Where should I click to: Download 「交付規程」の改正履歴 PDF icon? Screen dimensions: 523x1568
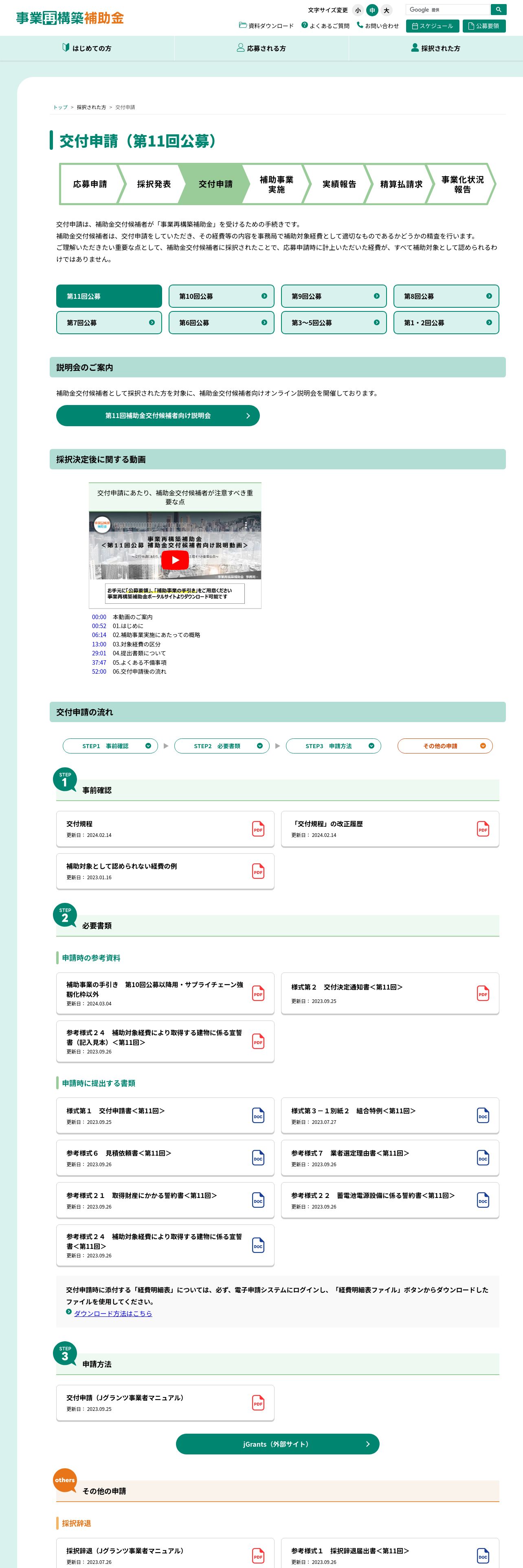[x=483, y=829]
